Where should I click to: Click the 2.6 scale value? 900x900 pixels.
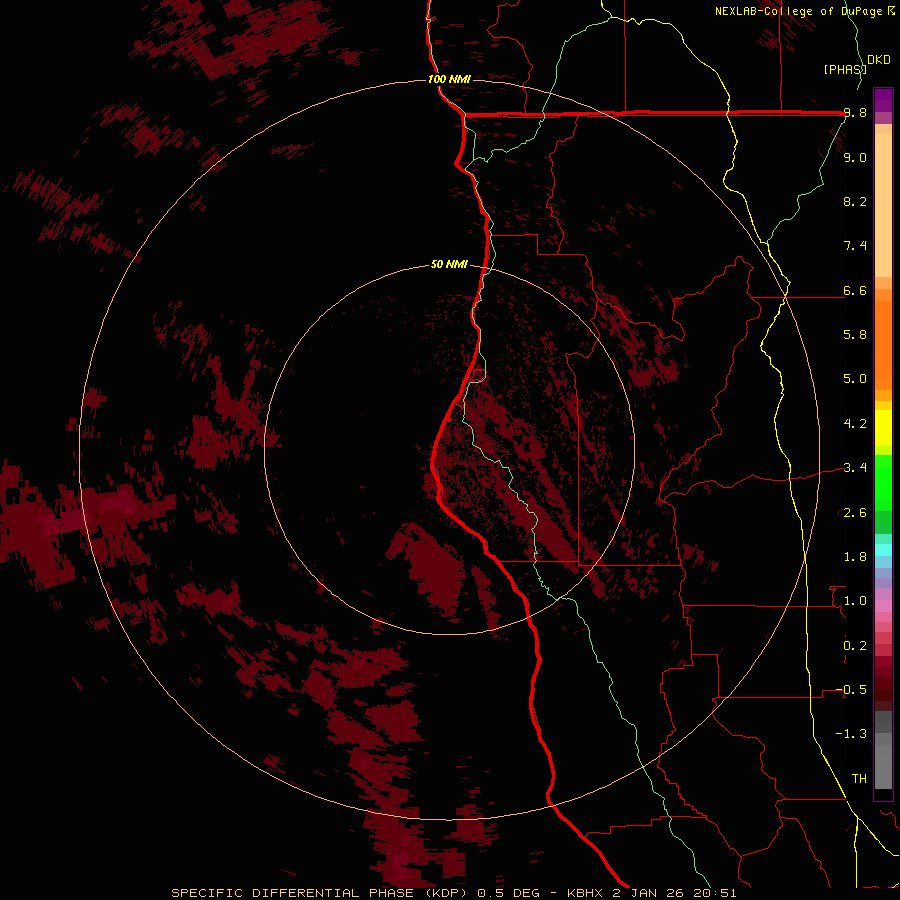[855, 513]
